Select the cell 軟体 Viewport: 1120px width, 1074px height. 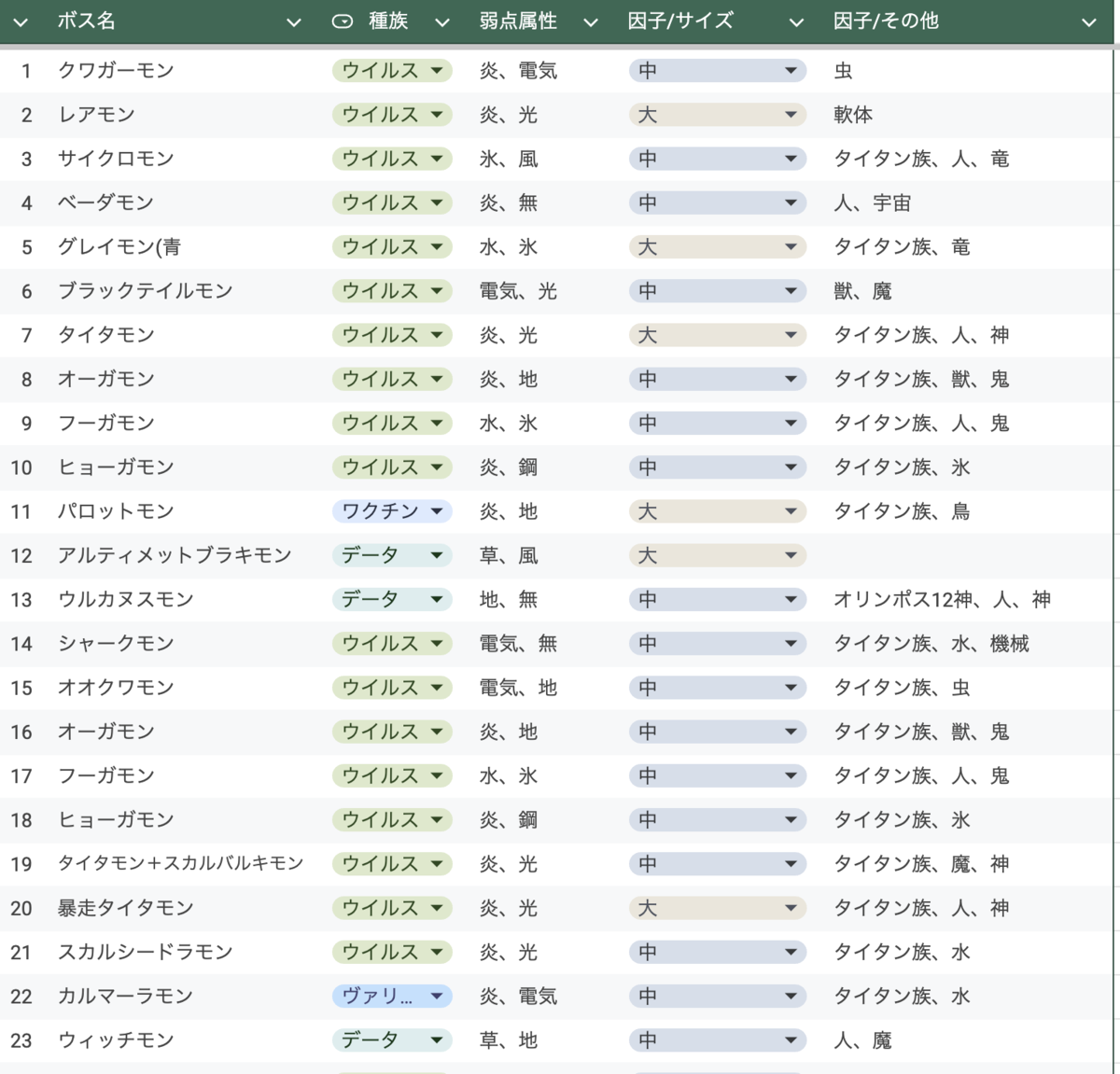pos(853,115)
